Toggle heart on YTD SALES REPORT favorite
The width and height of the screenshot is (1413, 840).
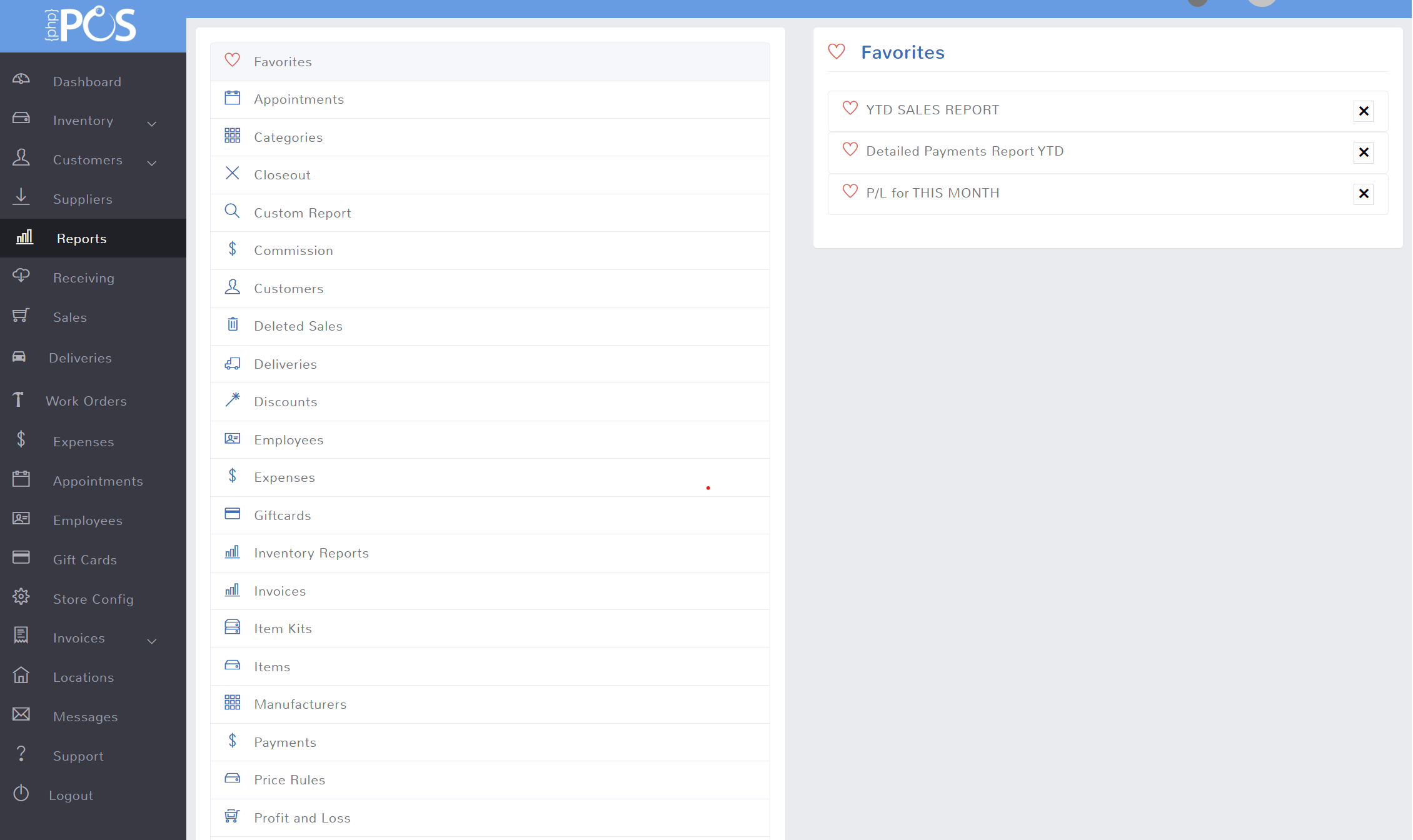pos(850,108)
